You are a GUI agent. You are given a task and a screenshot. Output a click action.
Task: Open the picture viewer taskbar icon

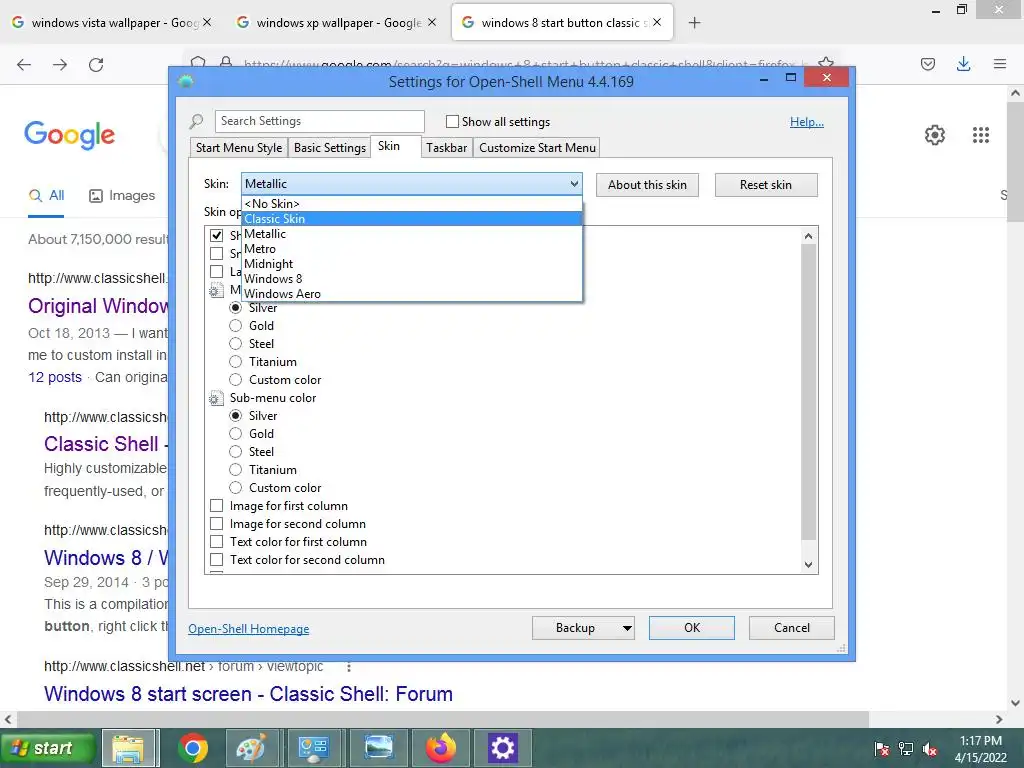pos(379,748)
